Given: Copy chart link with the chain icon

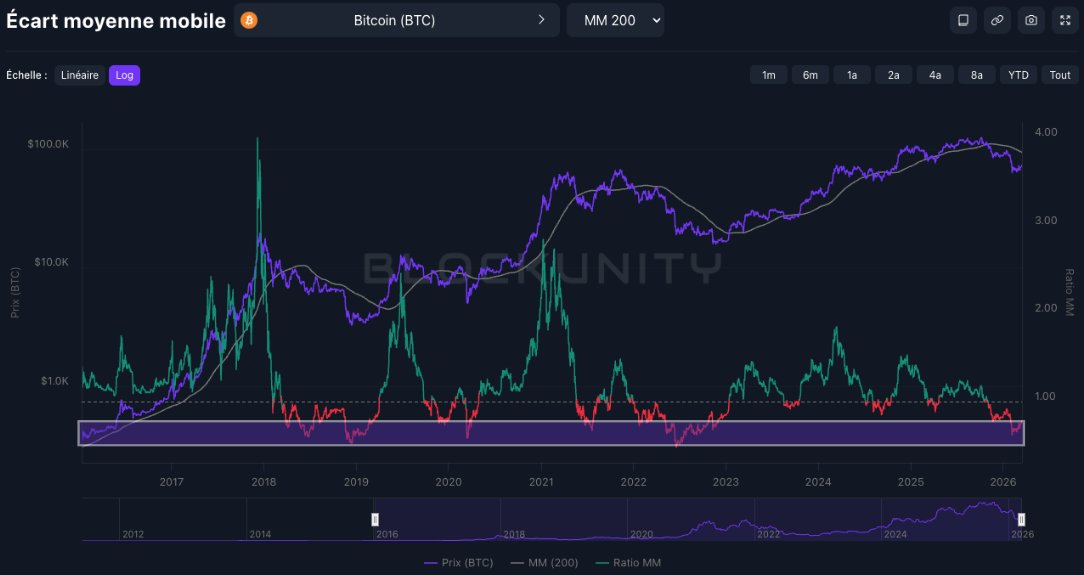Looking at the screenshot, I should (x=997, y=20).
